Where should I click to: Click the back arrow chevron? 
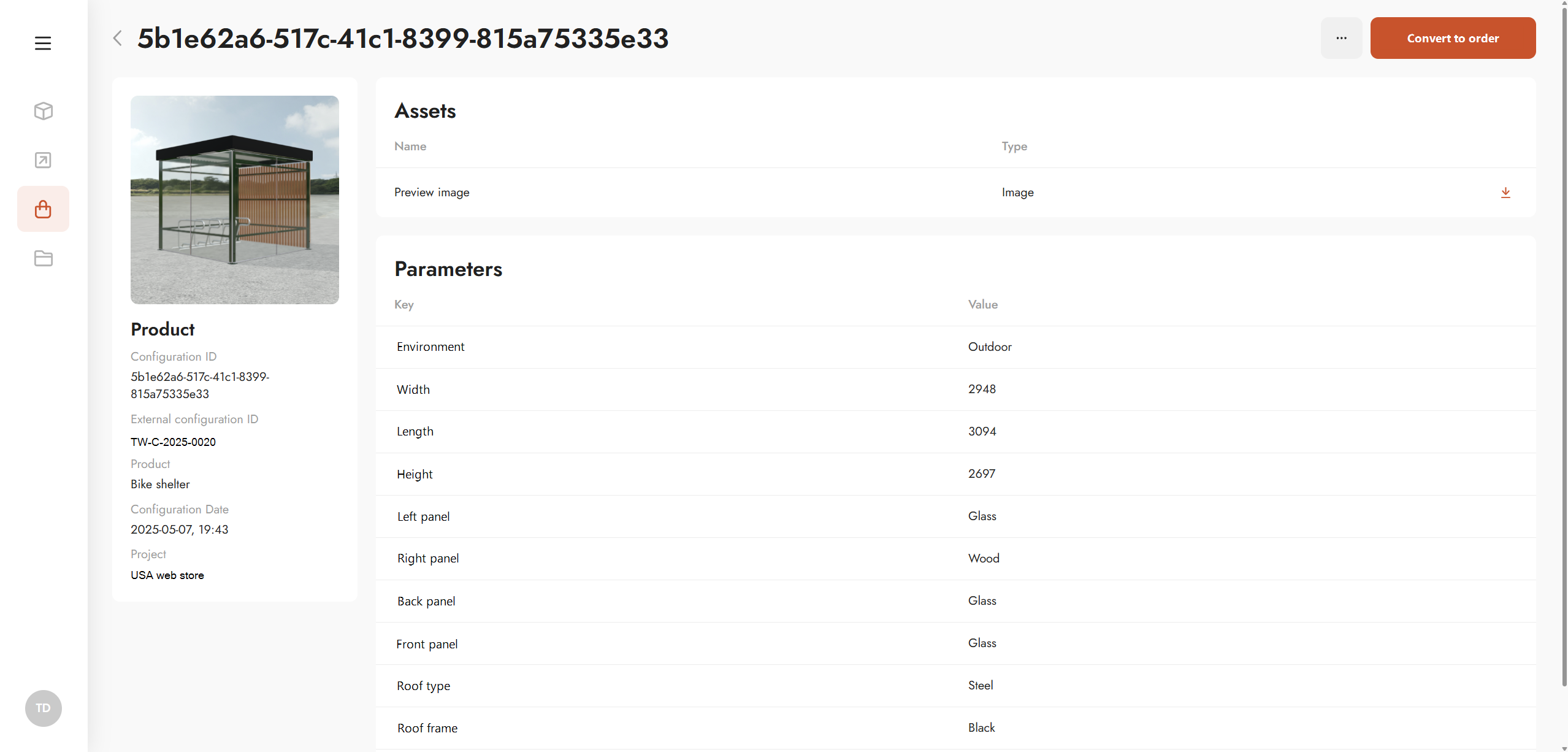(x=118, y=38)
